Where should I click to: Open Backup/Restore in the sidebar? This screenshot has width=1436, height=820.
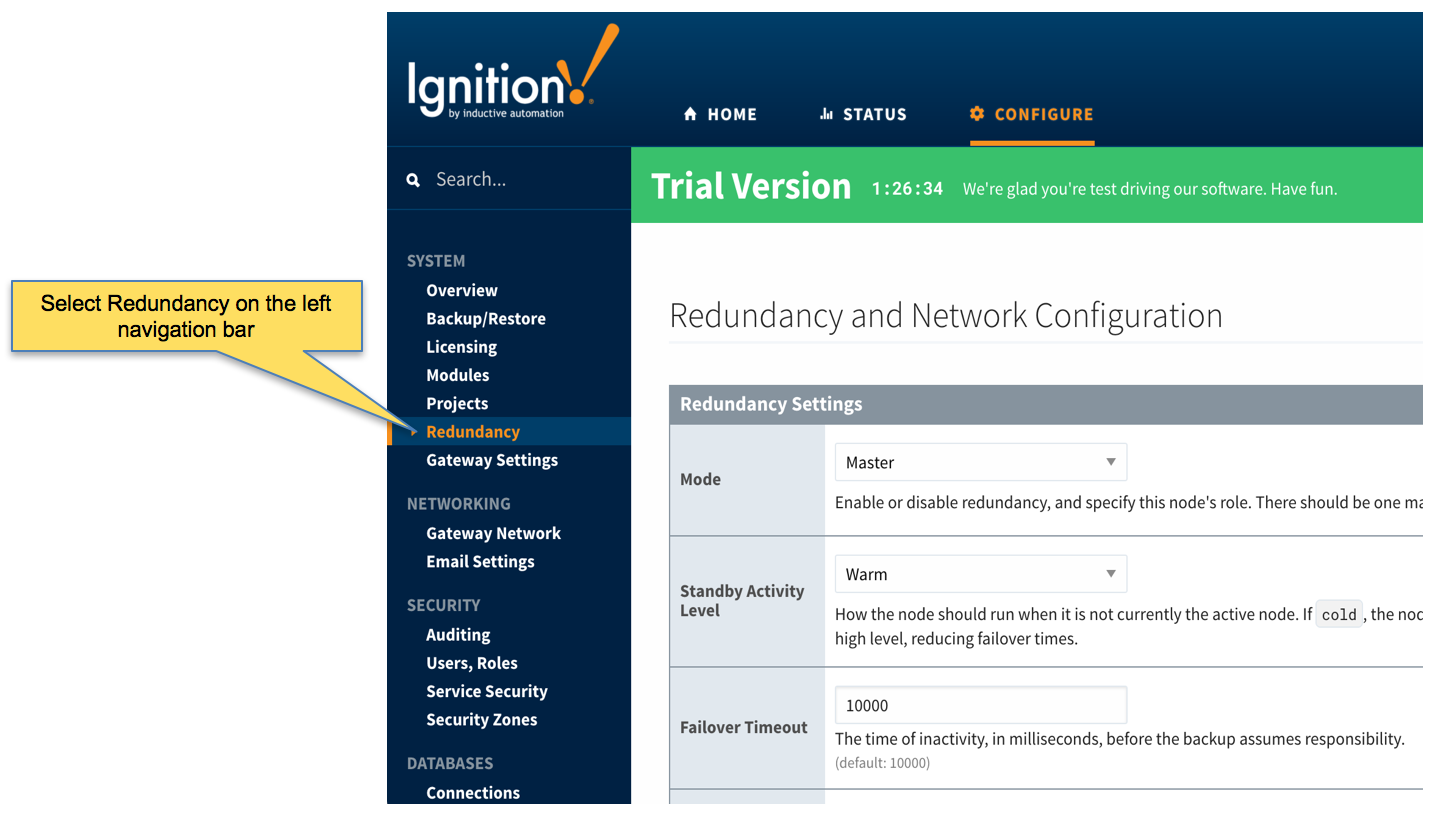coord(486,318)
